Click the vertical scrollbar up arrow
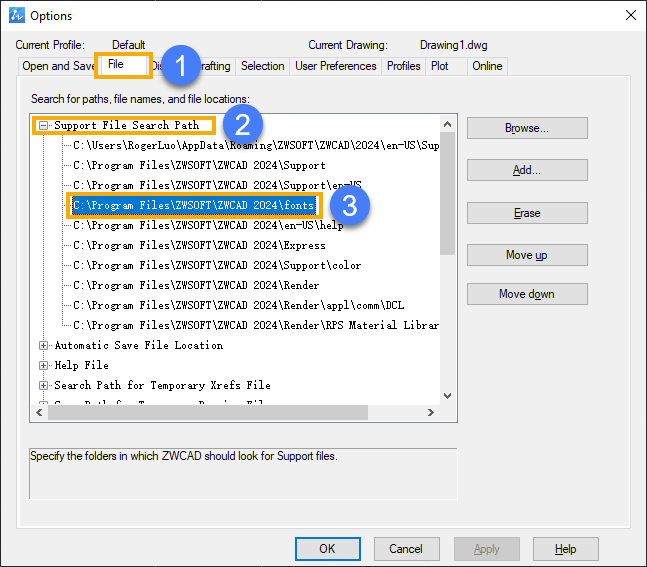The width and height of the screenshot is (647, 567). [448, 124]
